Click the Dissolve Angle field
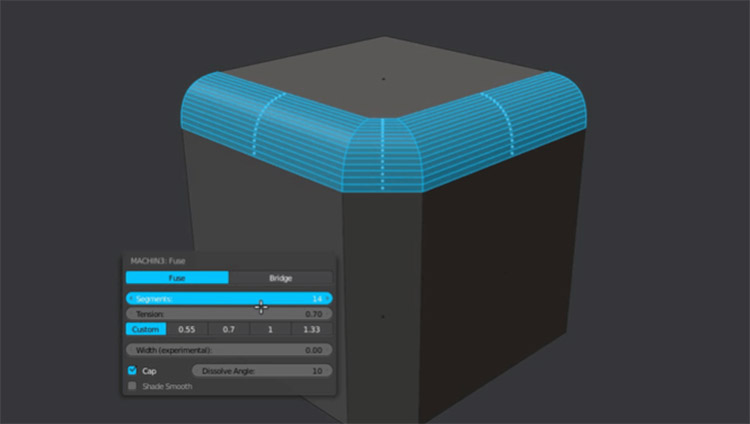 (261, 370)
